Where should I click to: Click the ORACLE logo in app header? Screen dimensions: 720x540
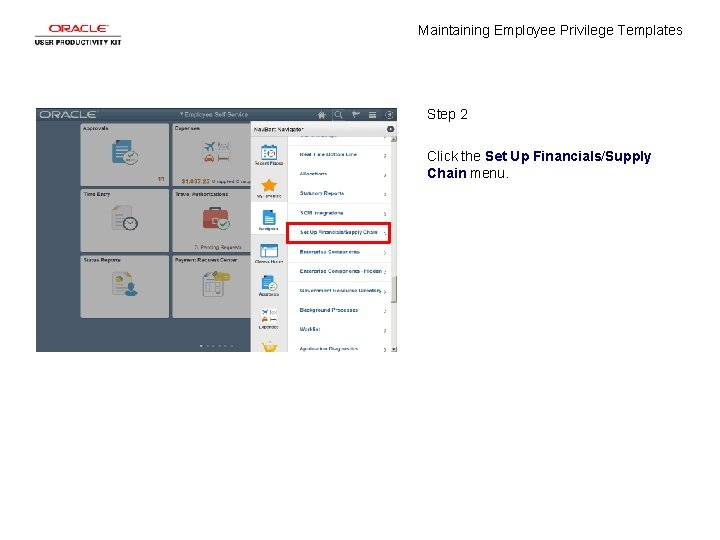tap(68, 115)
